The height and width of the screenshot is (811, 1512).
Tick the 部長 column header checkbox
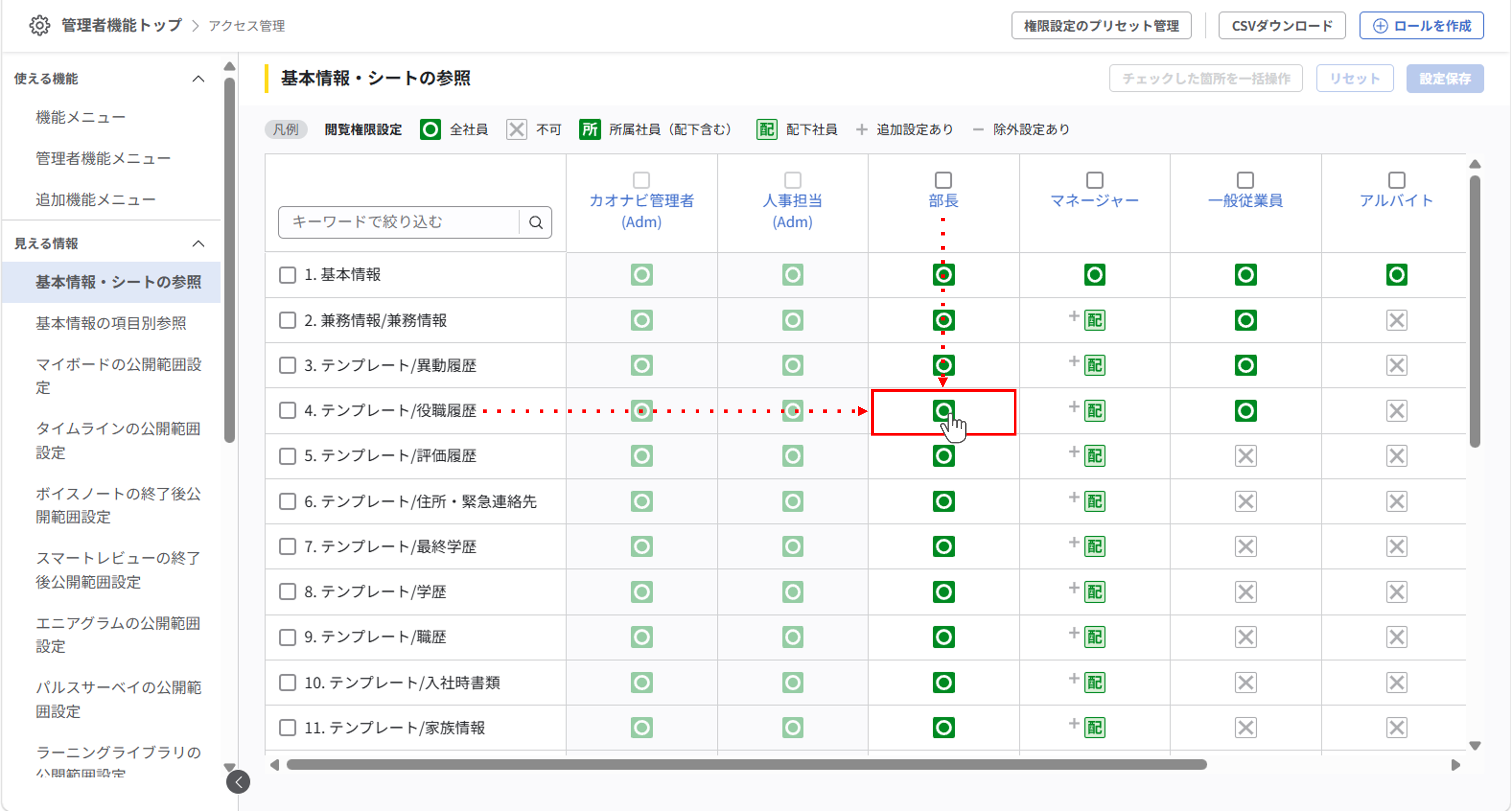tap(943, 180)
